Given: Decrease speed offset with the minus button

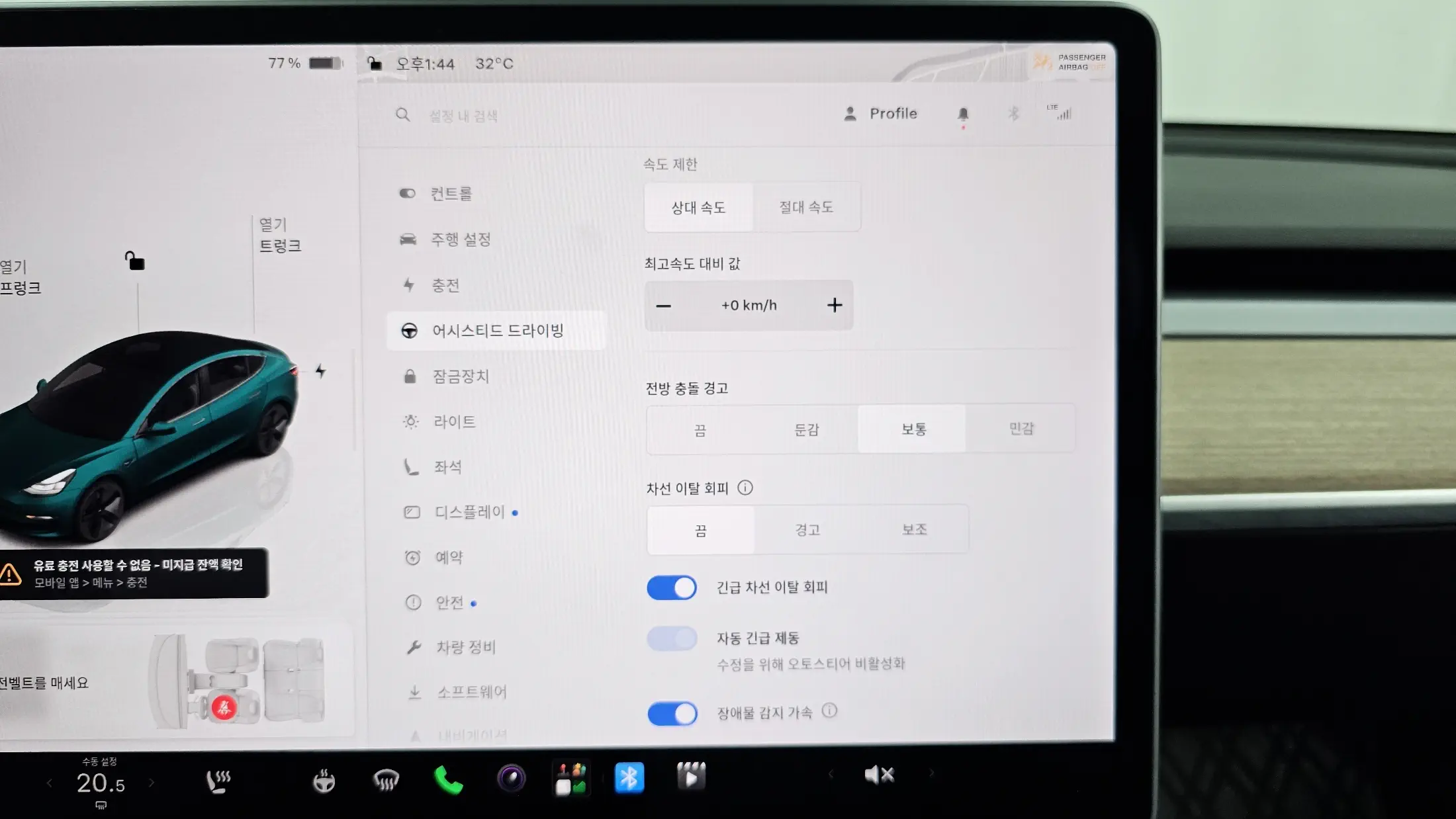Looking at the screenshot, I should pos(663,306).
